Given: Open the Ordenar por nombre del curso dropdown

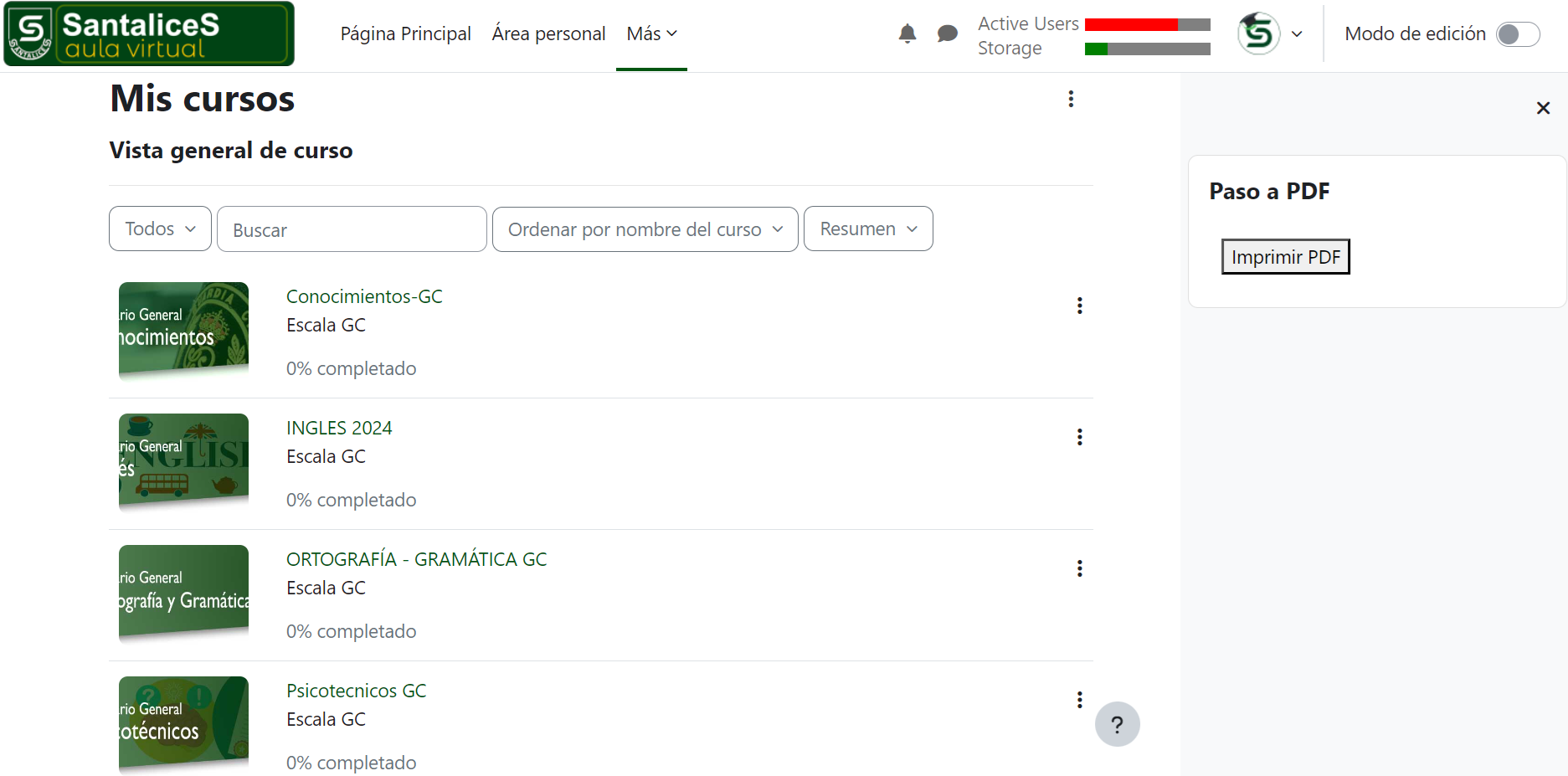Looking at the screenshot, I should point(645,229).
